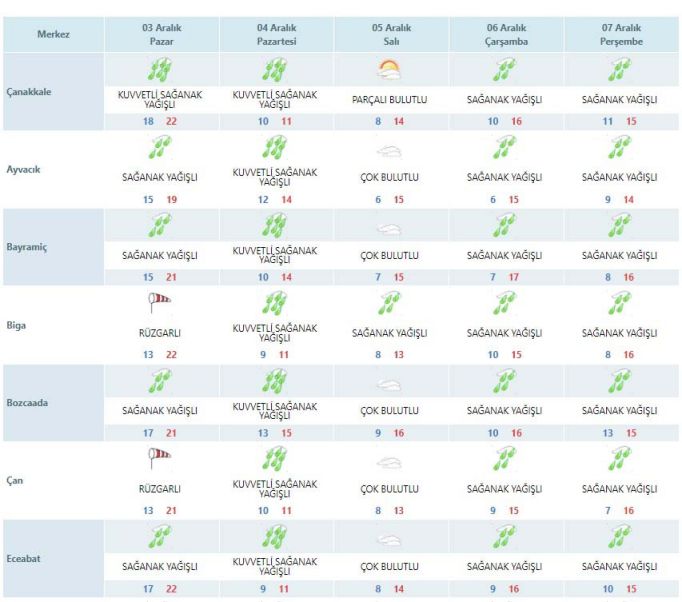Image resolution: width=682 pixels, height=602 pixels.
Task: Click PARÇALI BULUTLU label for Çanakkale
Action: pyautogui.click(x=389, y=100)
